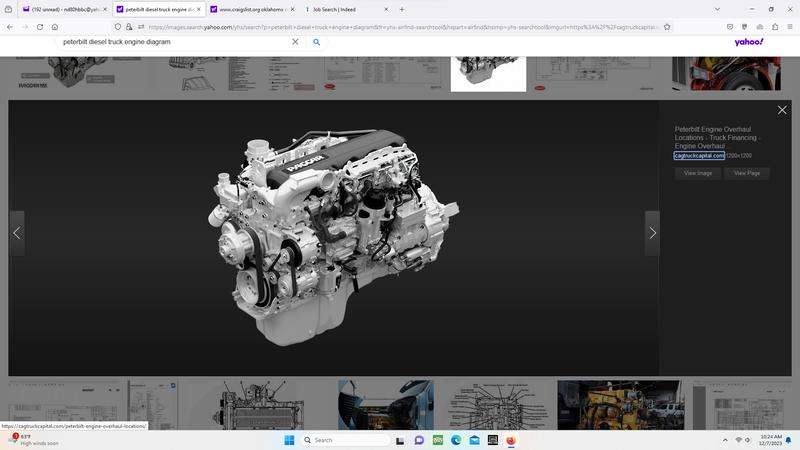The width and height of the screenshot is (800, 450).
Task: Reload the current page
Action: pos(40,27)
